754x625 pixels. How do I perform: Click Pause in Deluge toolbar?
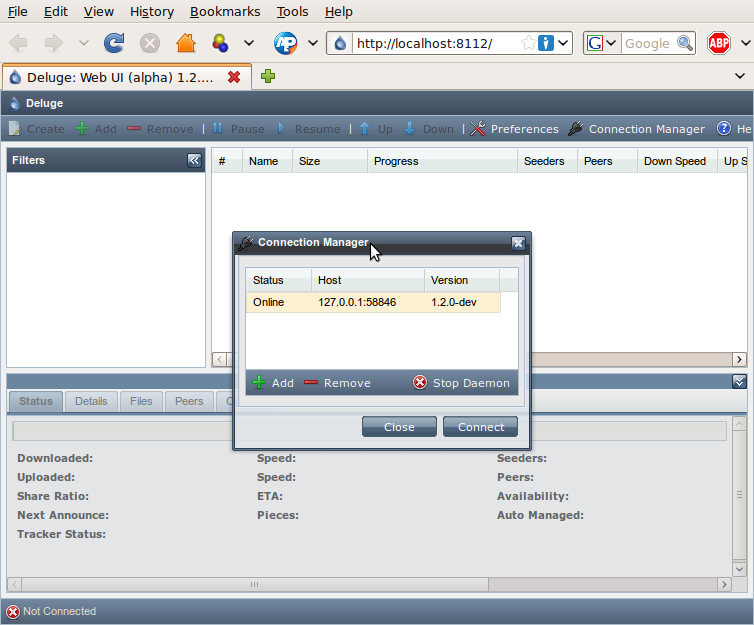(239, 129)
